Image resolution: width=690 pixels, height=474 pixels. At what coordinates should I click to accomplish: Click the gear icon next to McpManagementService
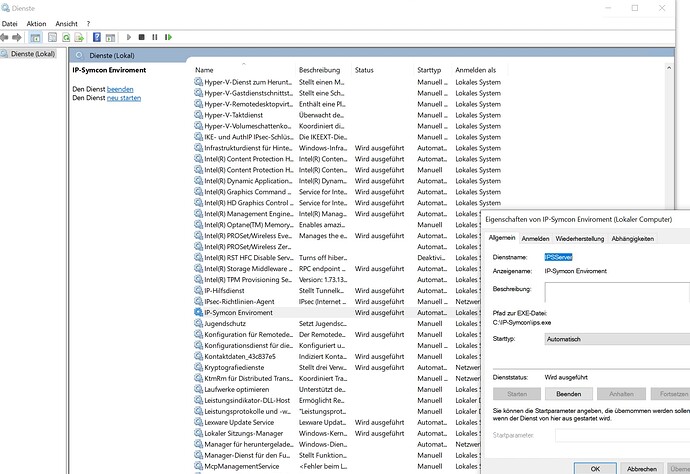point(198,466)
